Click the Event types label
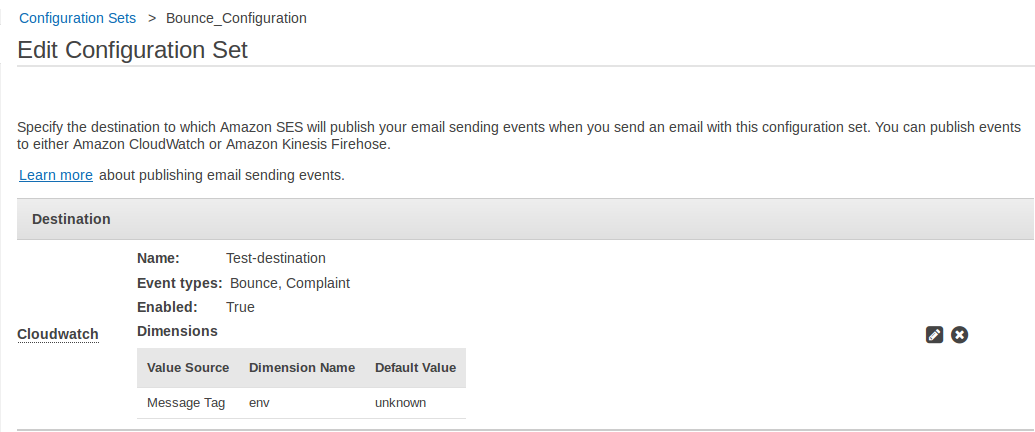 [180, 283]
